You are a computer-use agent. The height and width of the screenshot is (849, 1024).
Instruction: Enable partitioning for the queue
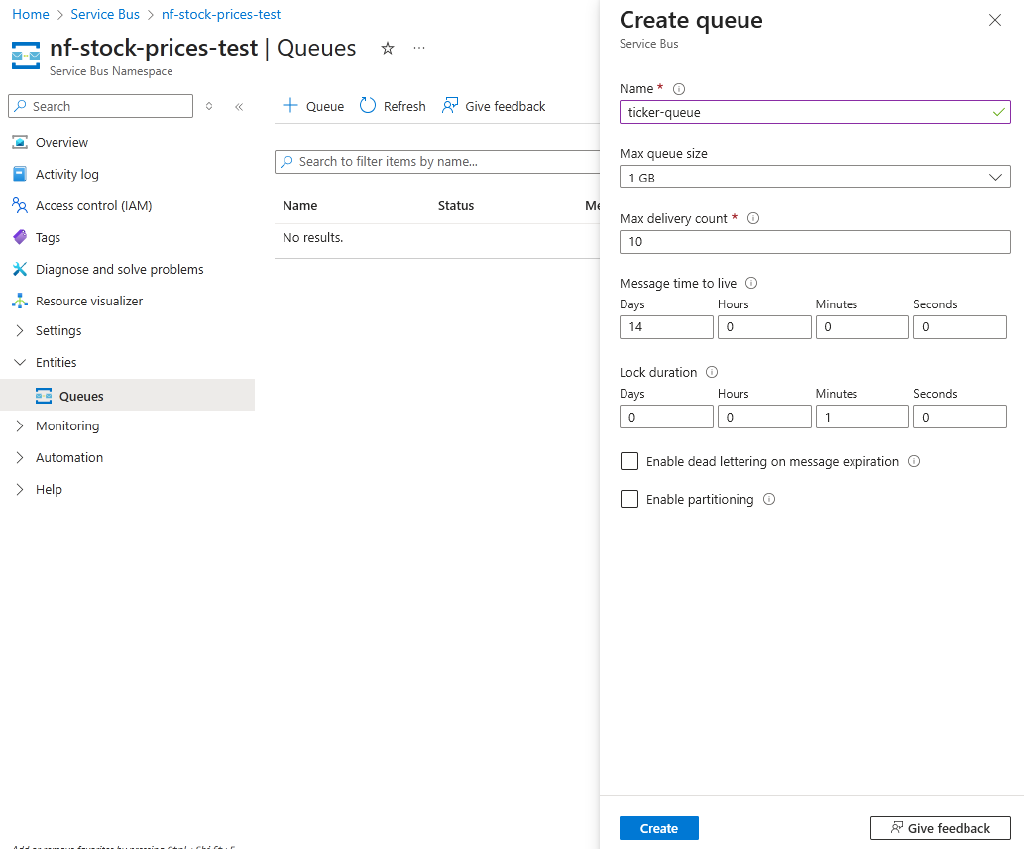[629, 499]
